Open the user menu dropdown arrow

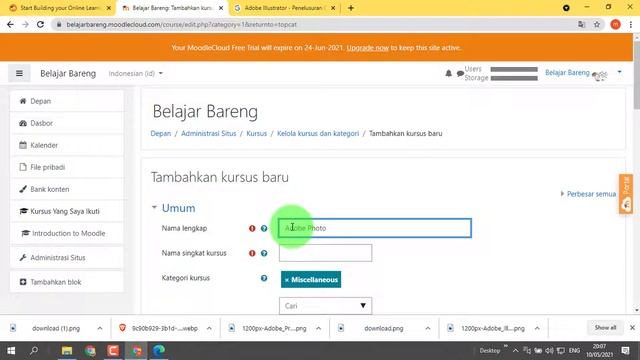[x=619, y=72]
